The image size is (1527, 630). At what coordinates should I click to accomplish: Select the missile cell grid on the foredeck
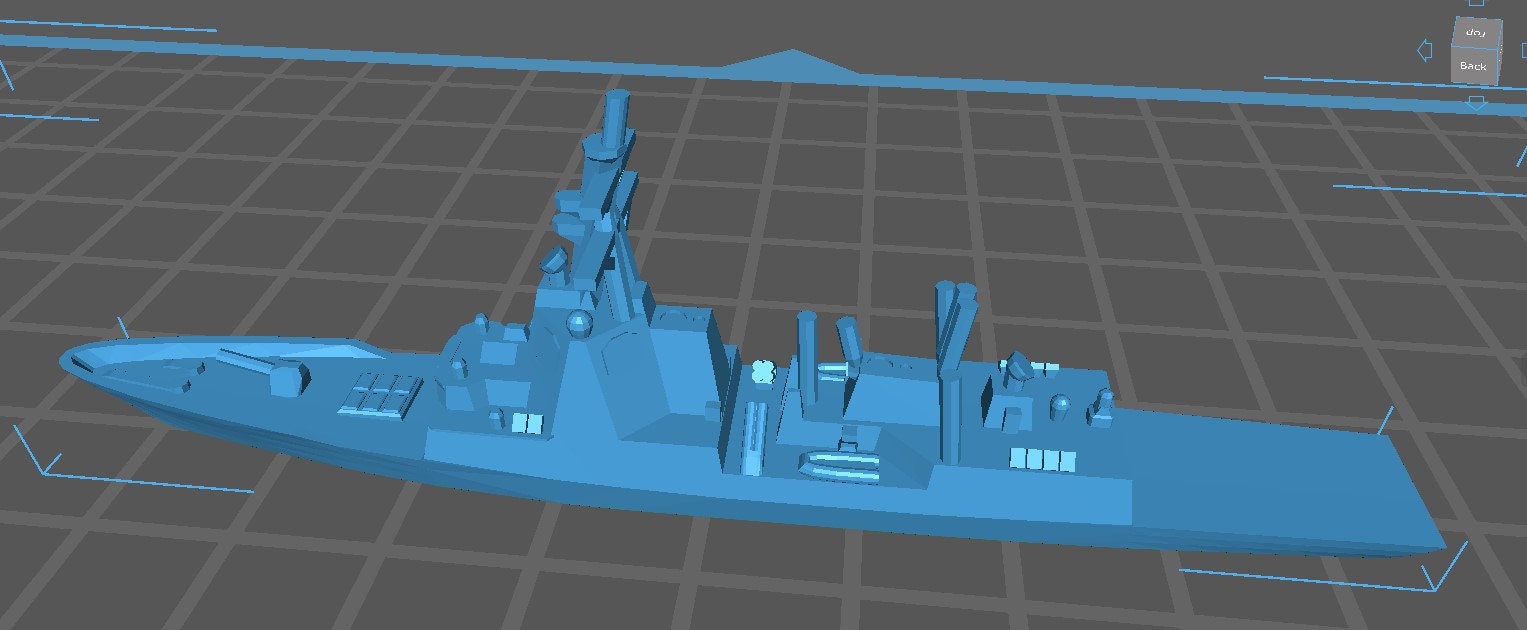379,392
